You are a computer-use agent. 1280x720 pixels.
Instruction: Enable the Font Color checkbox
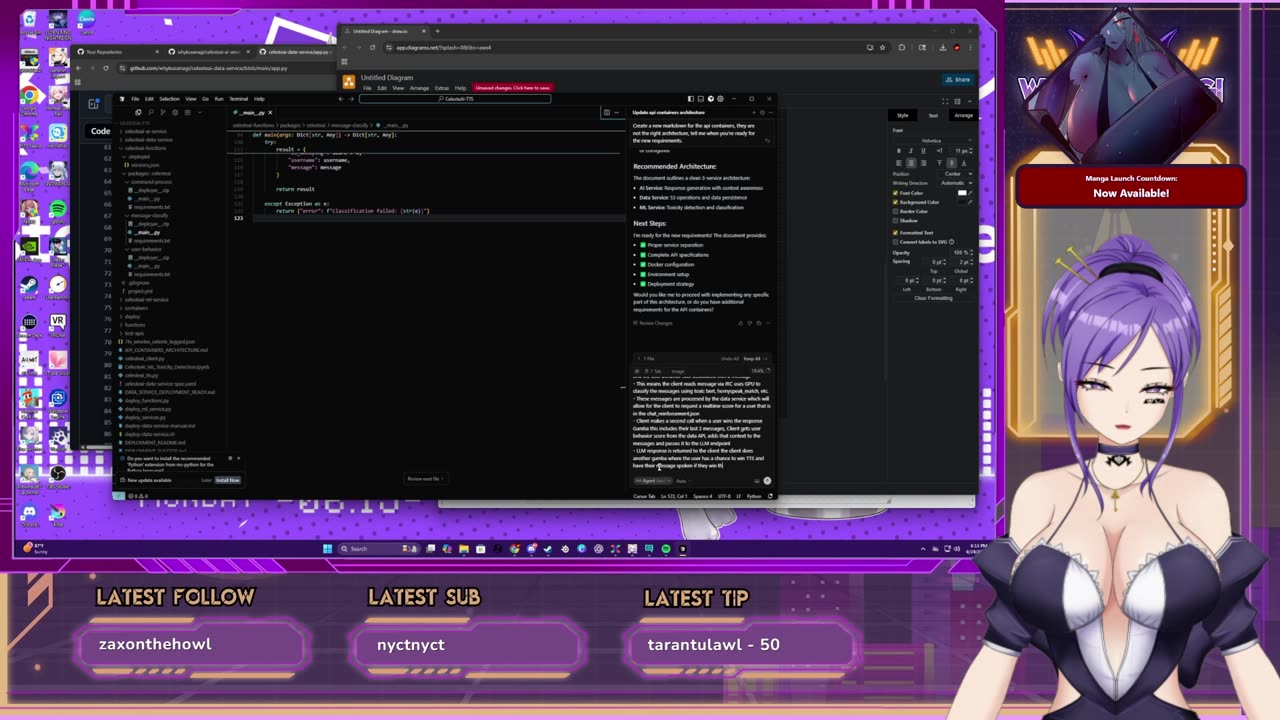coord(895,193)
